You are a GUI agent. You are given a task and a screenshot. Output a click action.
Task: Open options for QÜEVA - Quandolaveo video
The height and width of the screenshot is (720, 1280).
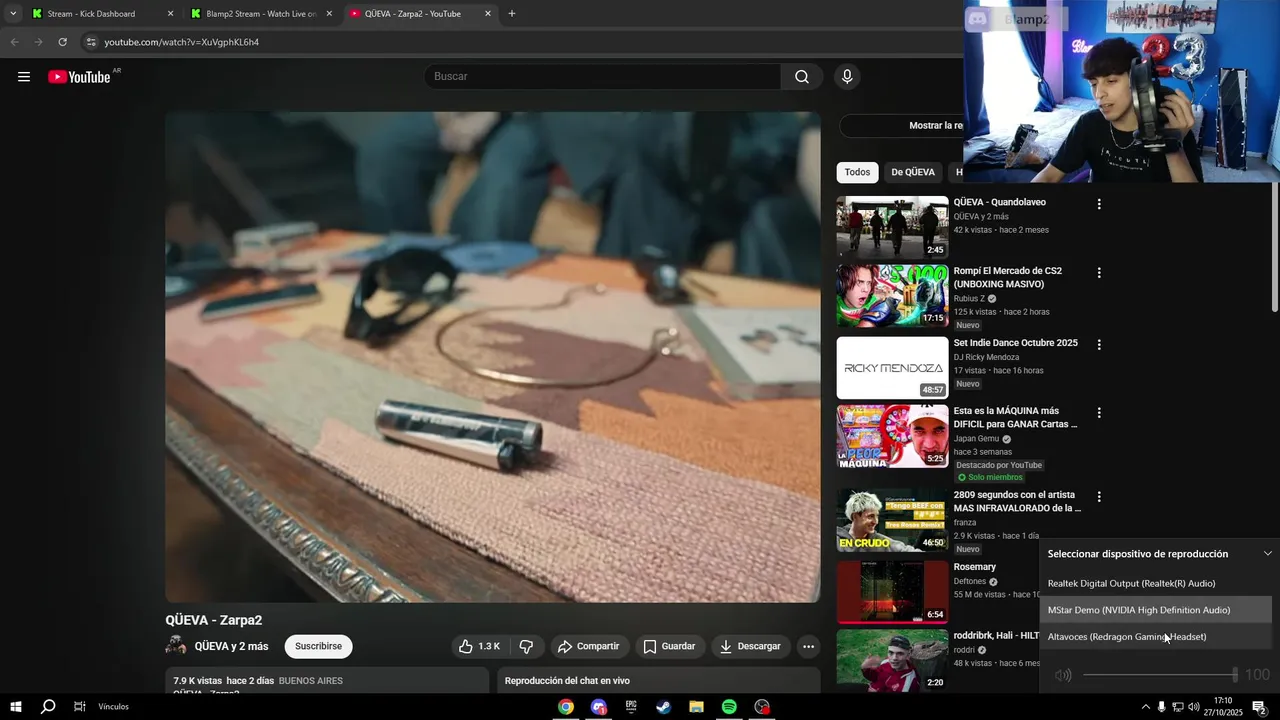coord(1099,204)
